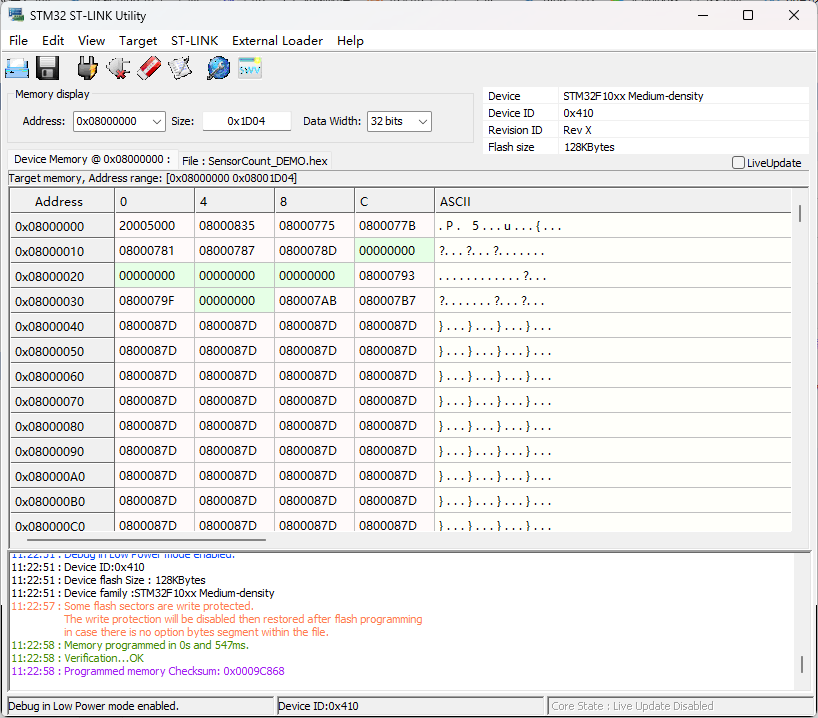Maximize the ST-LINK Utility window
This screenshot has width=818, height=718.
coord(748,15)
